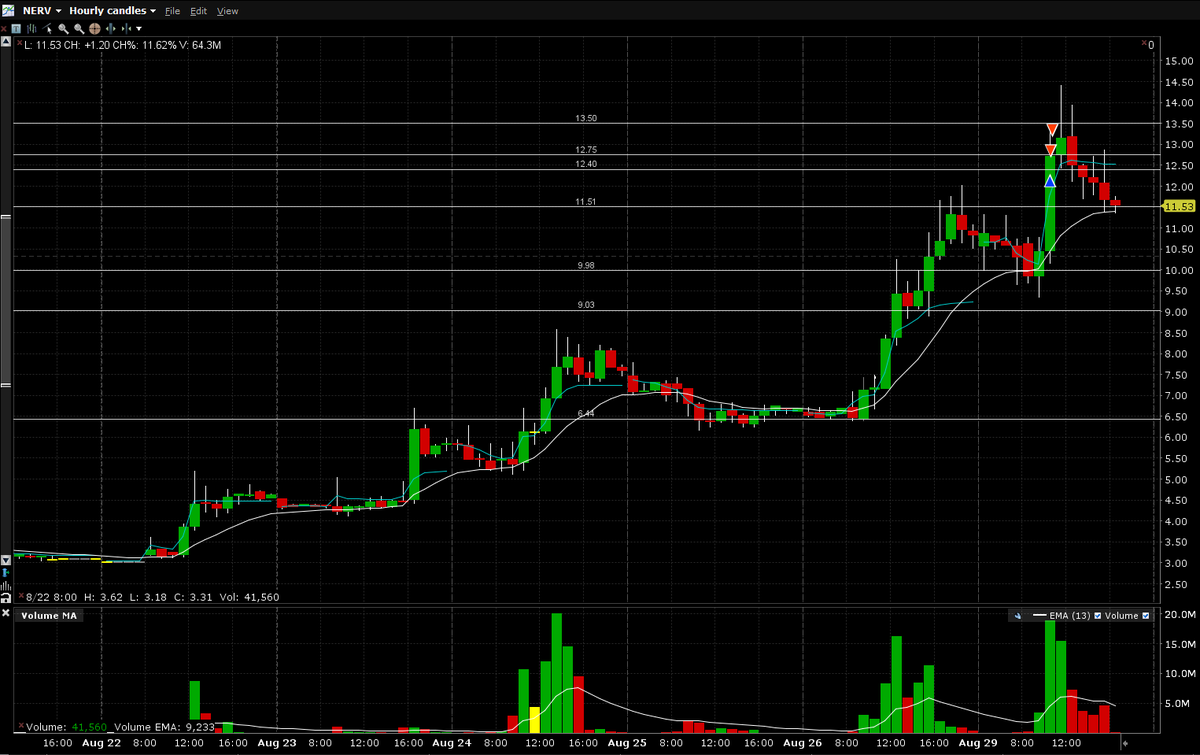
Task: Toggle the lock icon on left sidebar
Action: pyautogui.click(x=6, y=599)
